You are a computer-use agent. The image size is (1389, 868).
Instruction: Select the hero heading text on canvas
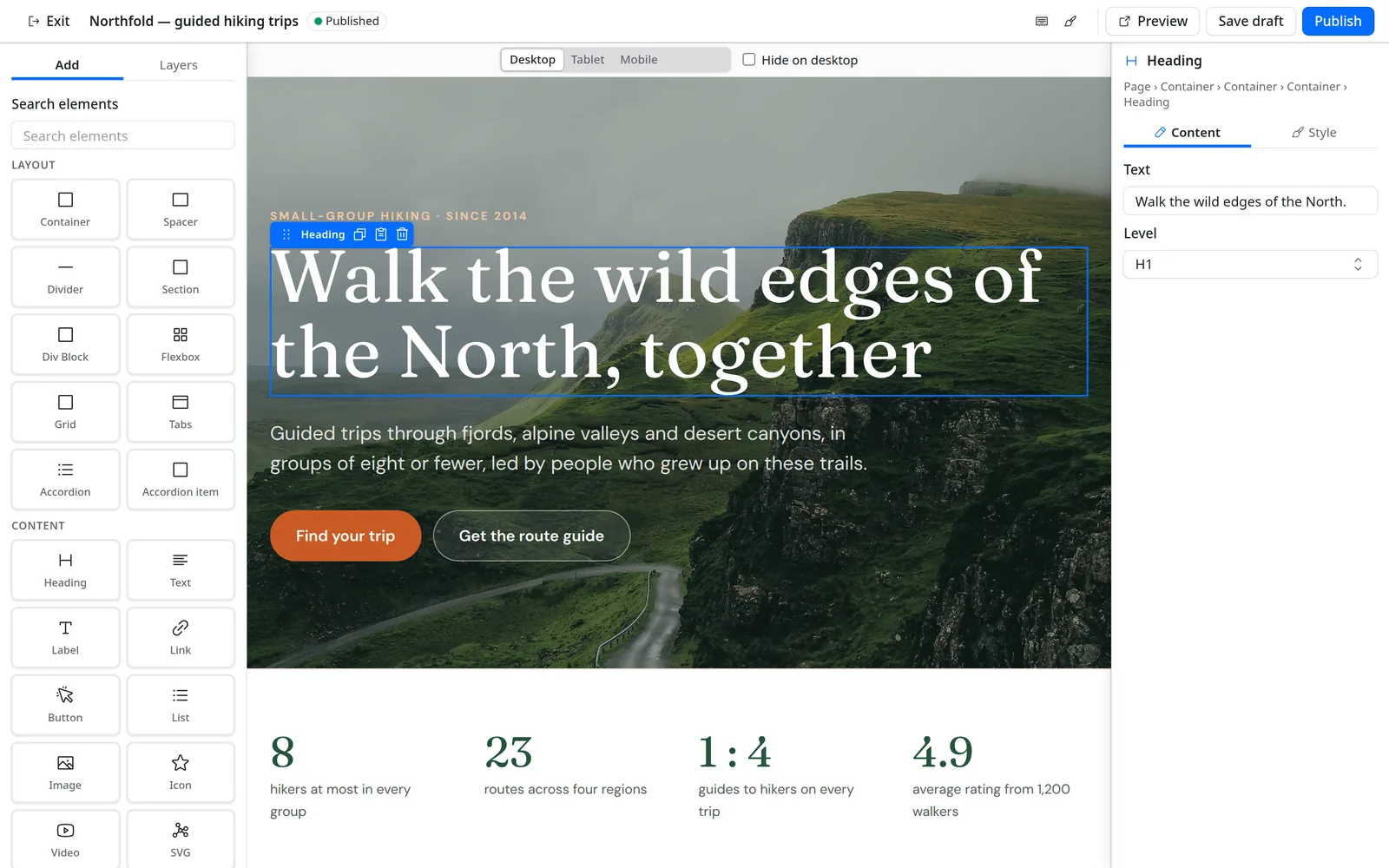tap(678, 321)
